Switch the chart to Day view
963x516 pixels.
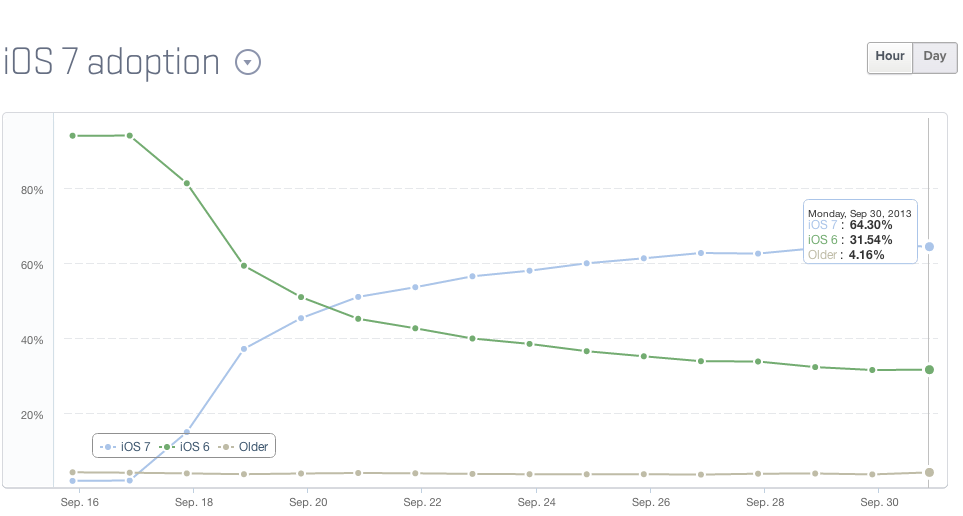click(935, 57)
